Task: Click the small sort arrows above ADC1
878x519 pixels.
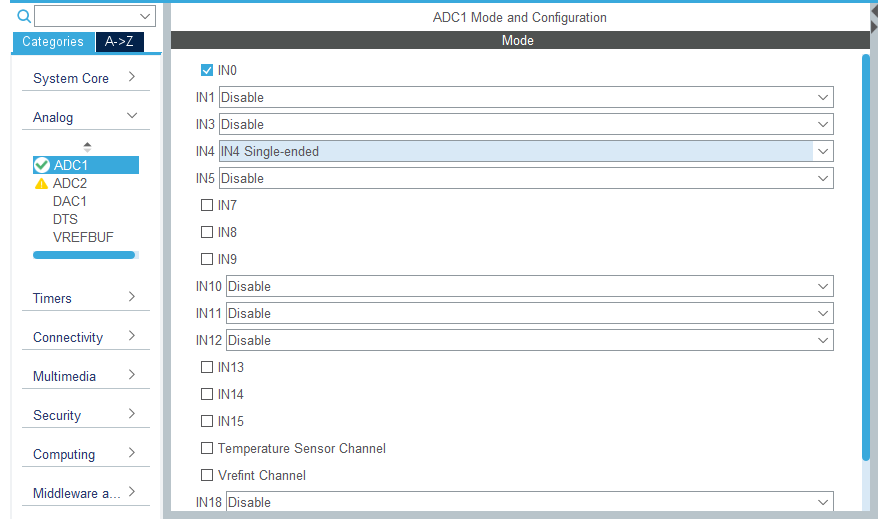Action: [x=87, y=147]
